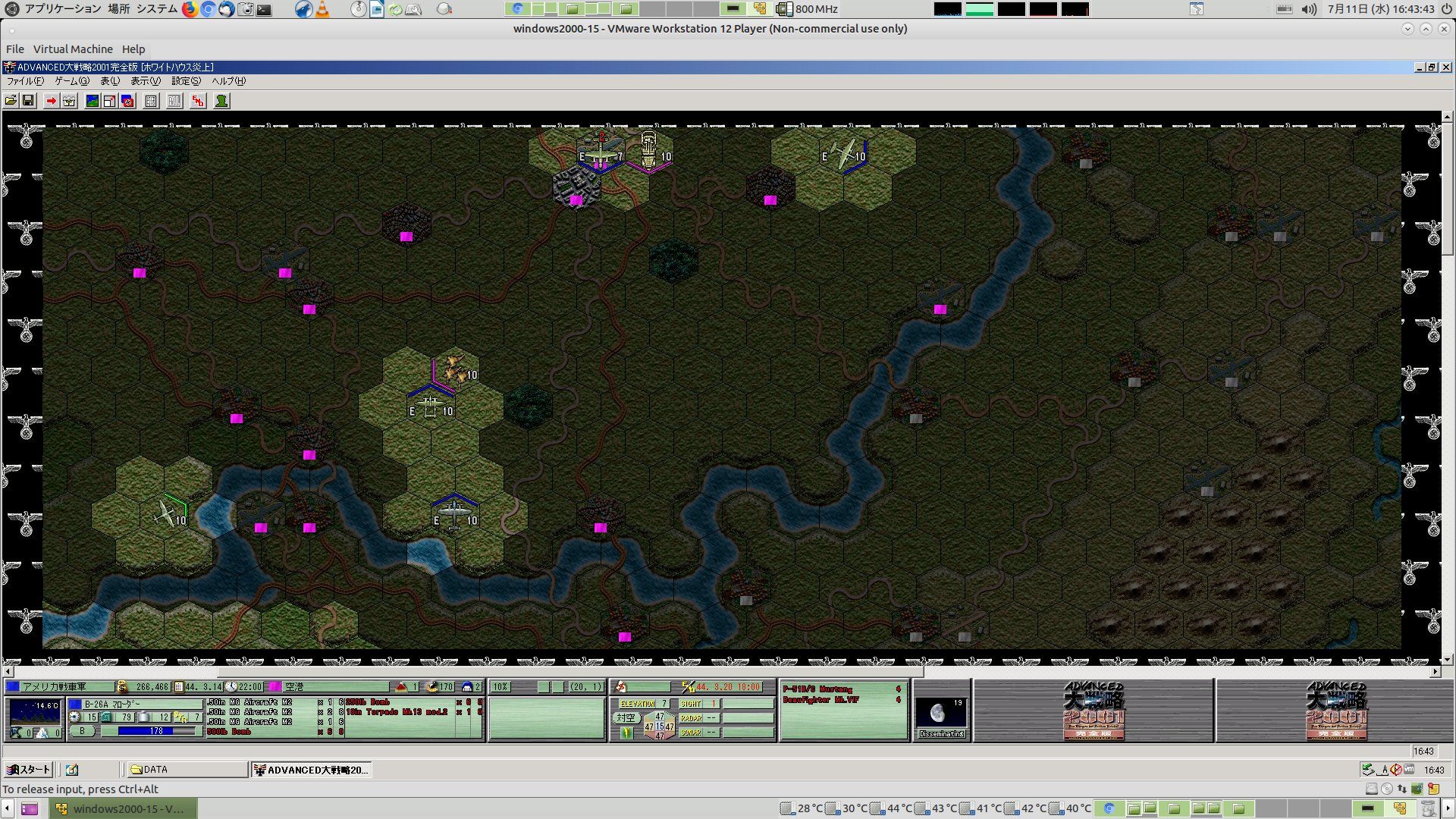
Task: Click the vertical scrollbar down arrow of map
Action: (x=1447, y=660)
